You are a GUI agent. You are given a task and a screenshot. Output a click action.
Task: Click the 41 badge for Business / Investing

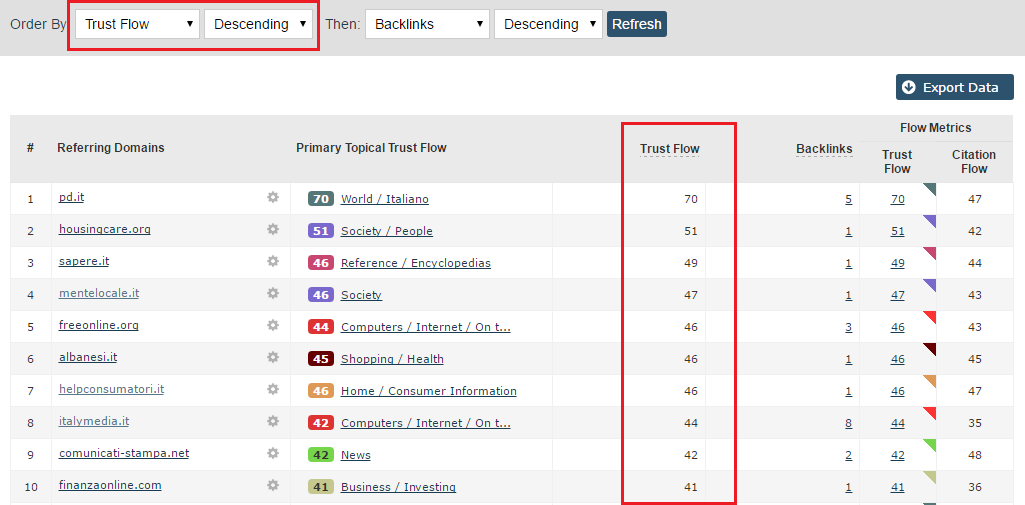321,487
